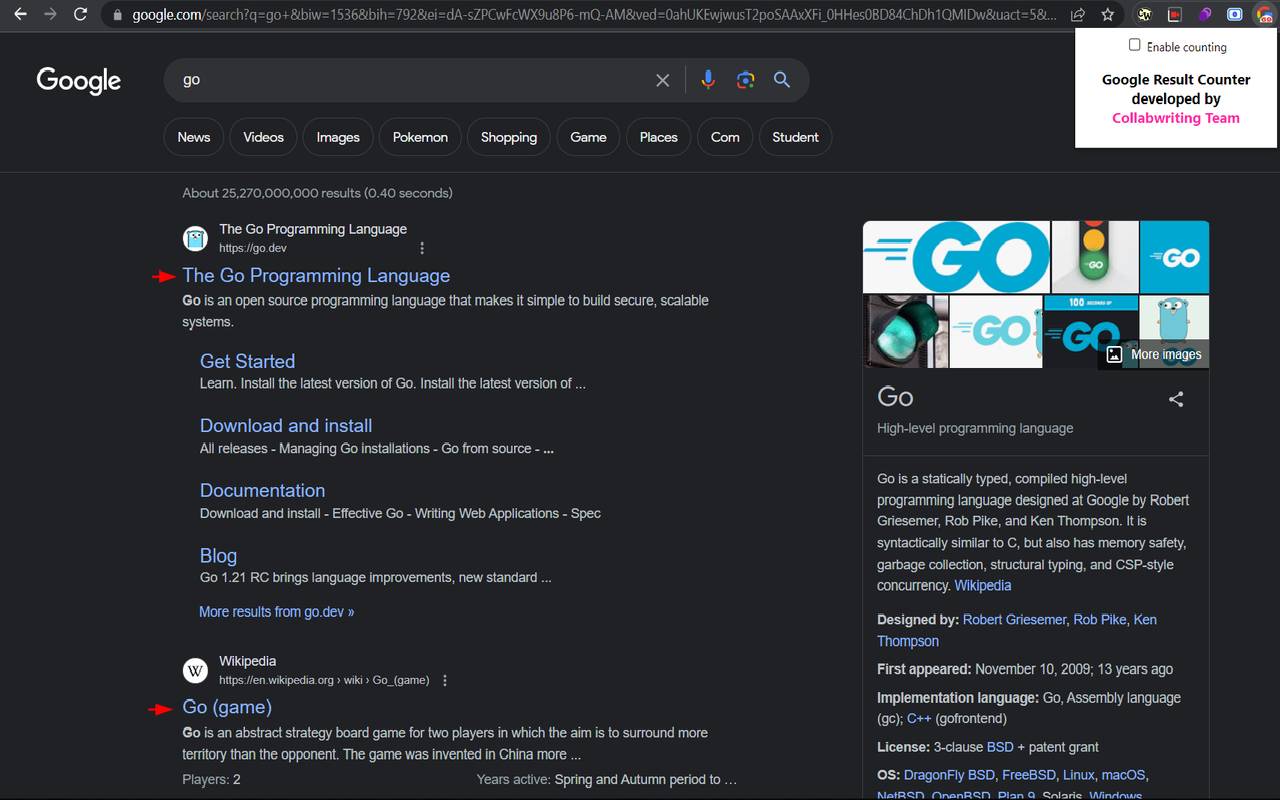Open the macOS OS link
Viewport: 1280px width, 800px height.
1123,775
